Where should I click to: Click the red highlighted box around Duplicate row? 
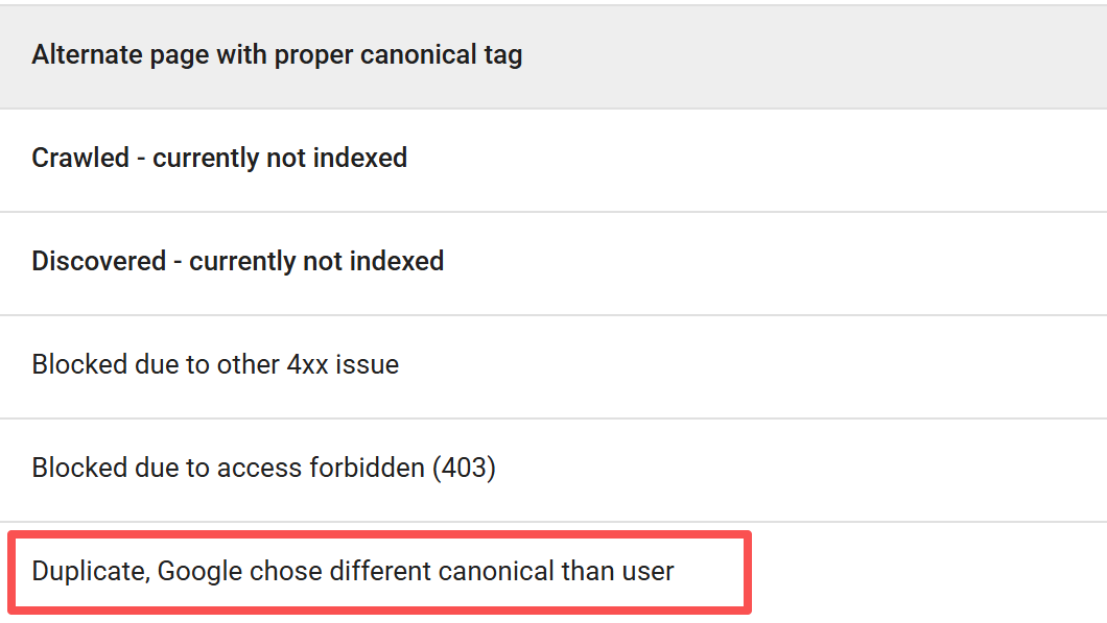[380, 572]
